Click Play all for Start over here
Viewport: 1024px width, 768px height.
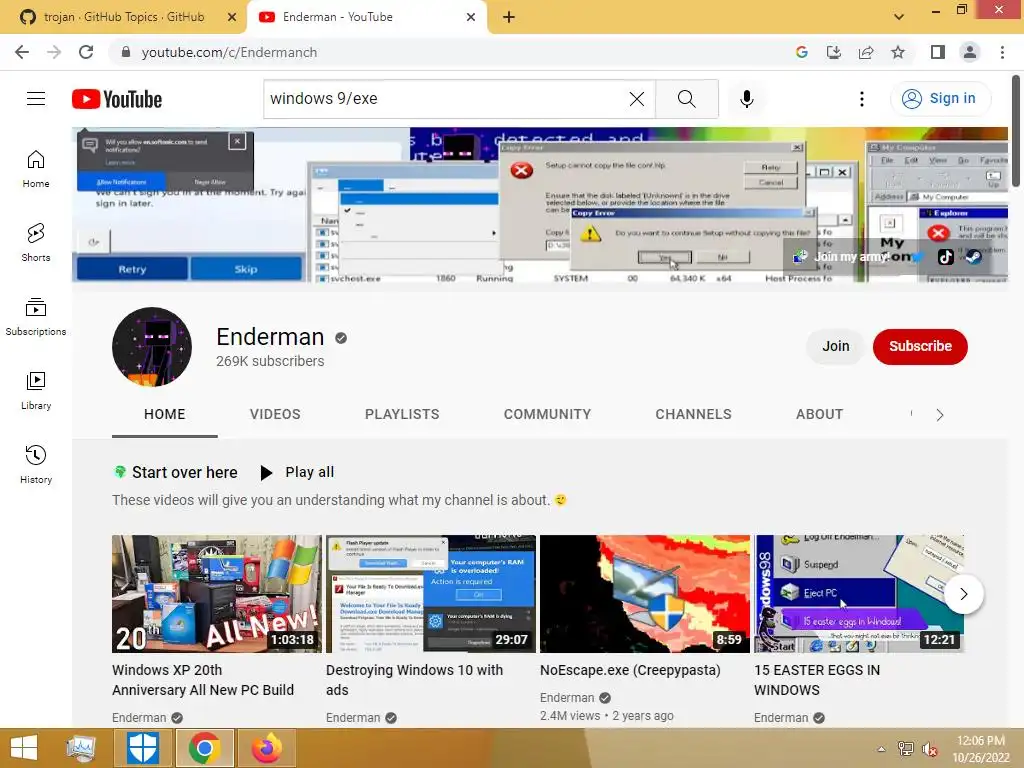pyautogui.click(x=297, y=472)
